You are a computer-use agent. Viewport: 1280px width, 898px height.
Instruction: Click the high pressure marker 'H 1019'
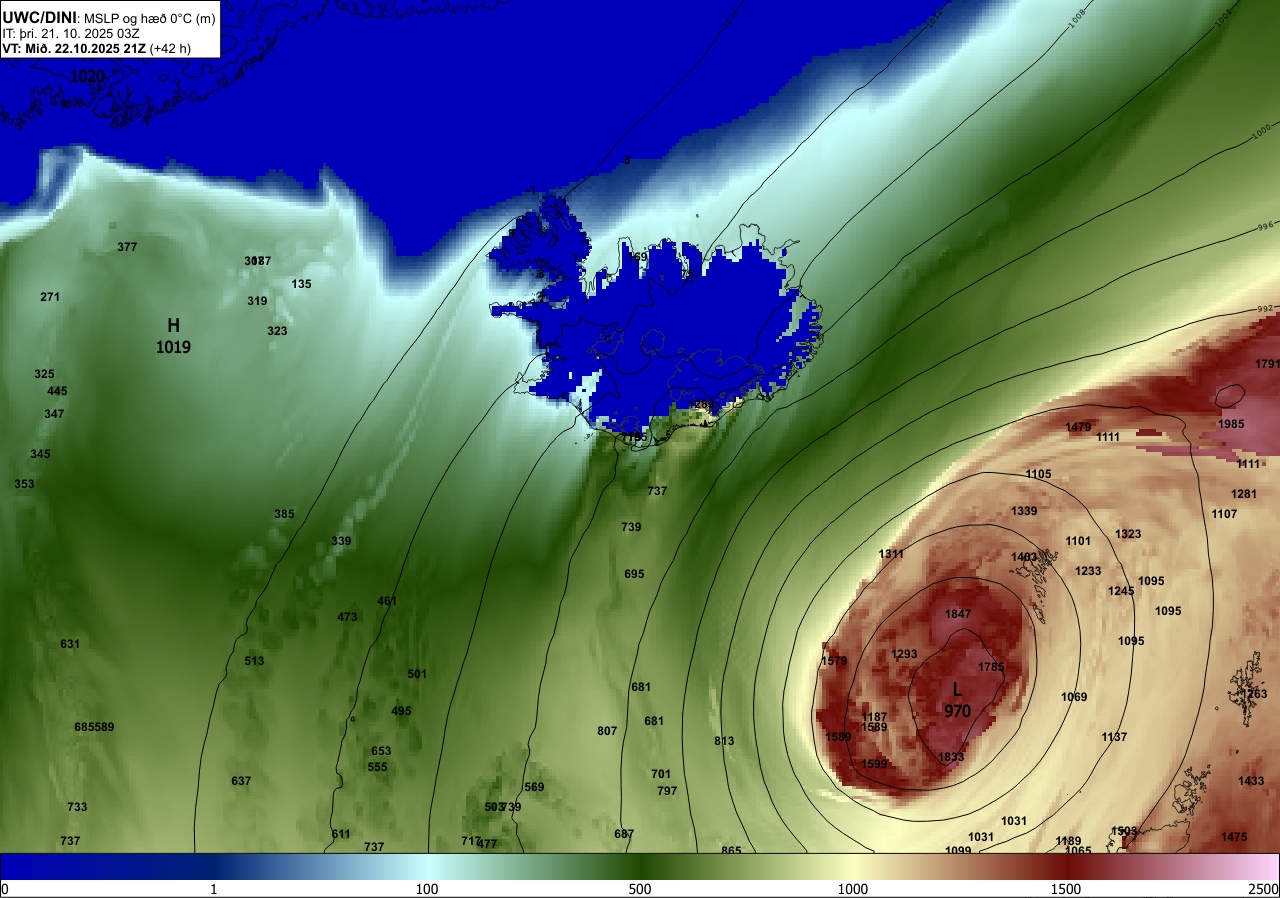click(173, 336)
